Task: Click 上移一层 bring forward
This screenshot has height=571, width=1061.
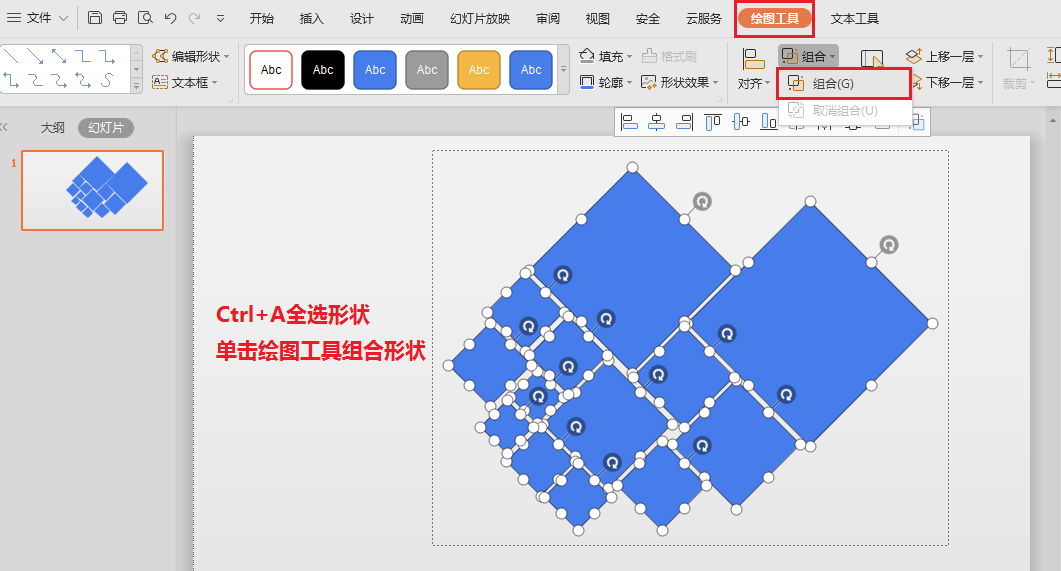Action: coord(945,56)
